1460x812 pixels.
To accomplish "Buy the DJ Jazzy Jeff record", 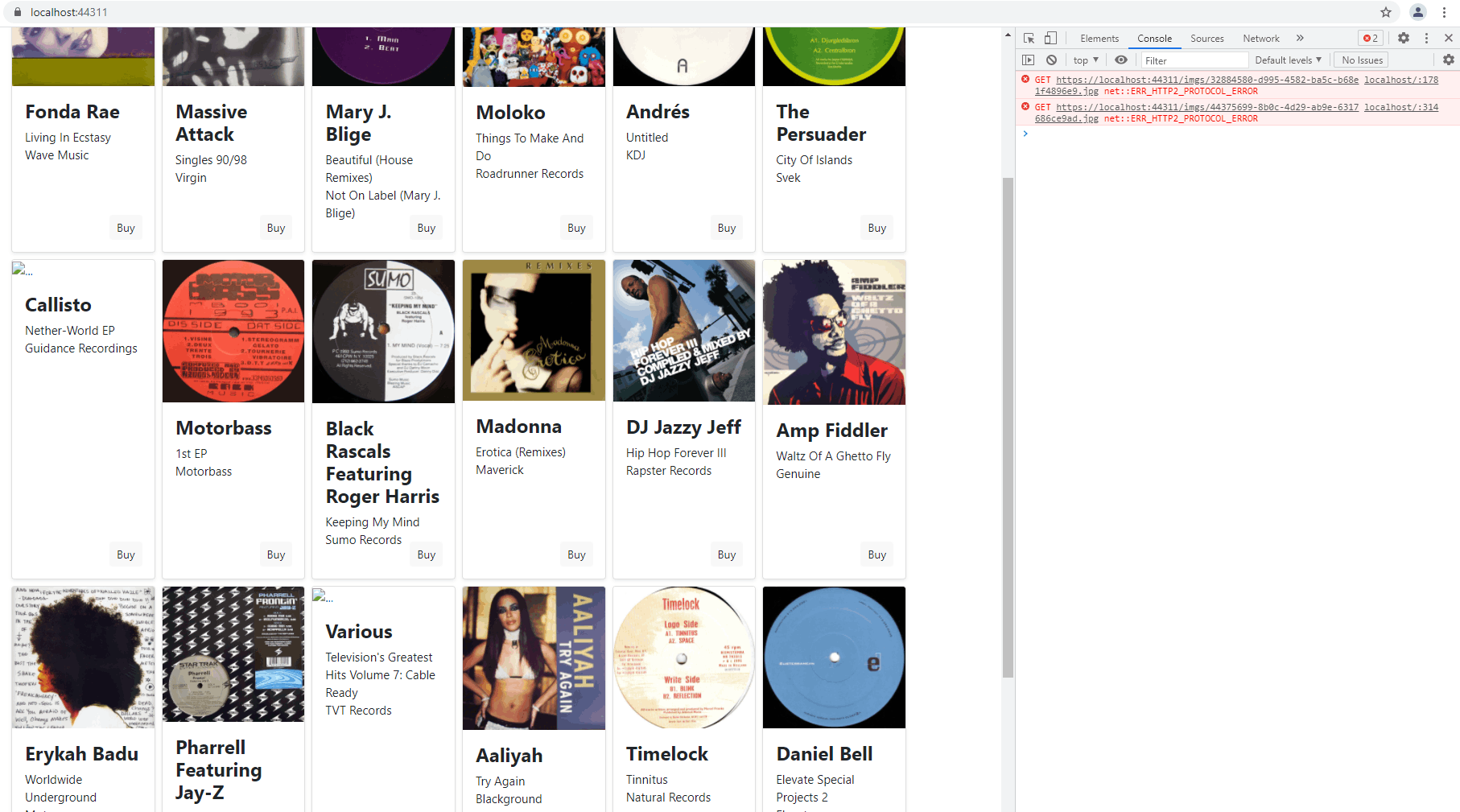I will pyautogui.click(x=727, y=554).
